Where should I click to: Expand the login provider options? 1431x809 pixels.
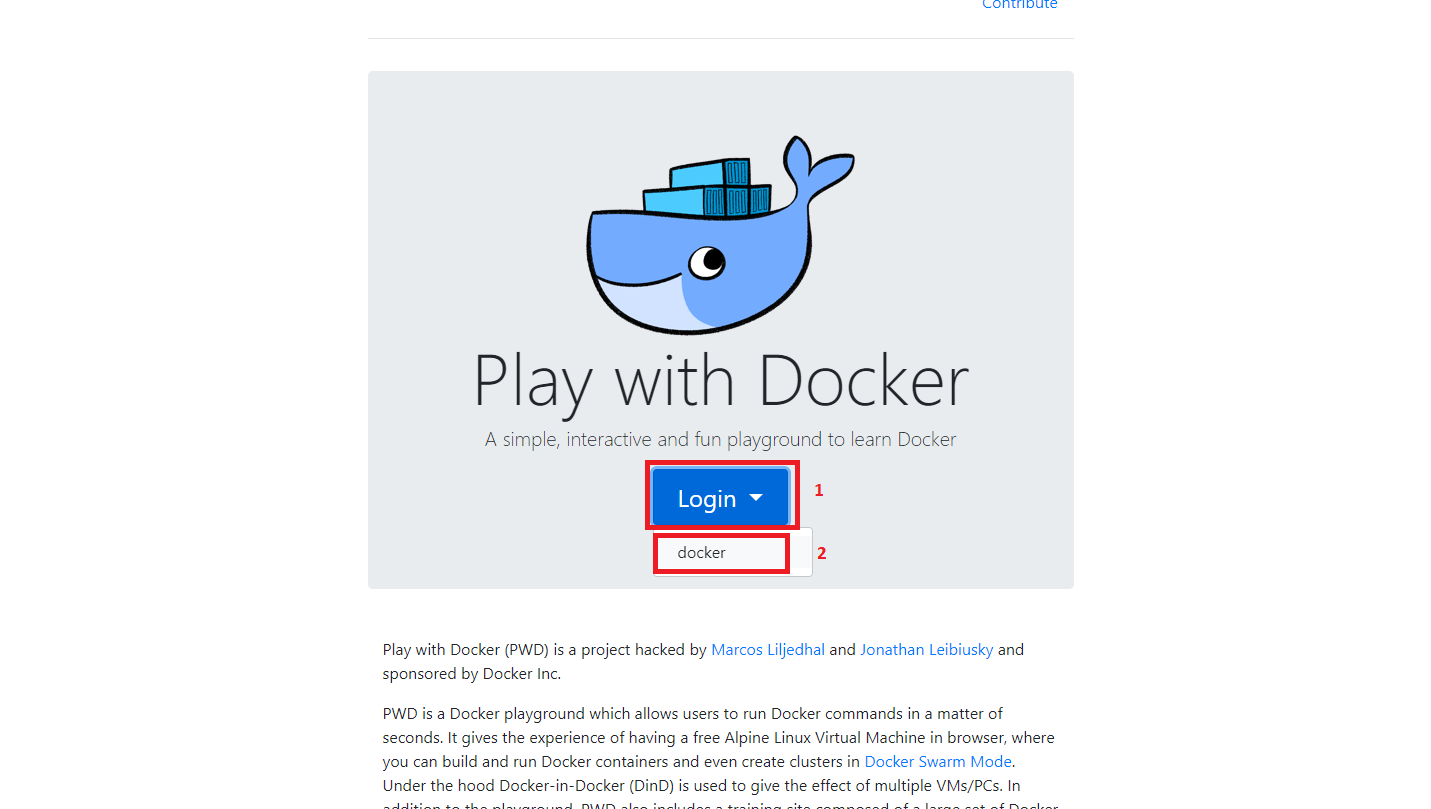(x=720, y=496)
